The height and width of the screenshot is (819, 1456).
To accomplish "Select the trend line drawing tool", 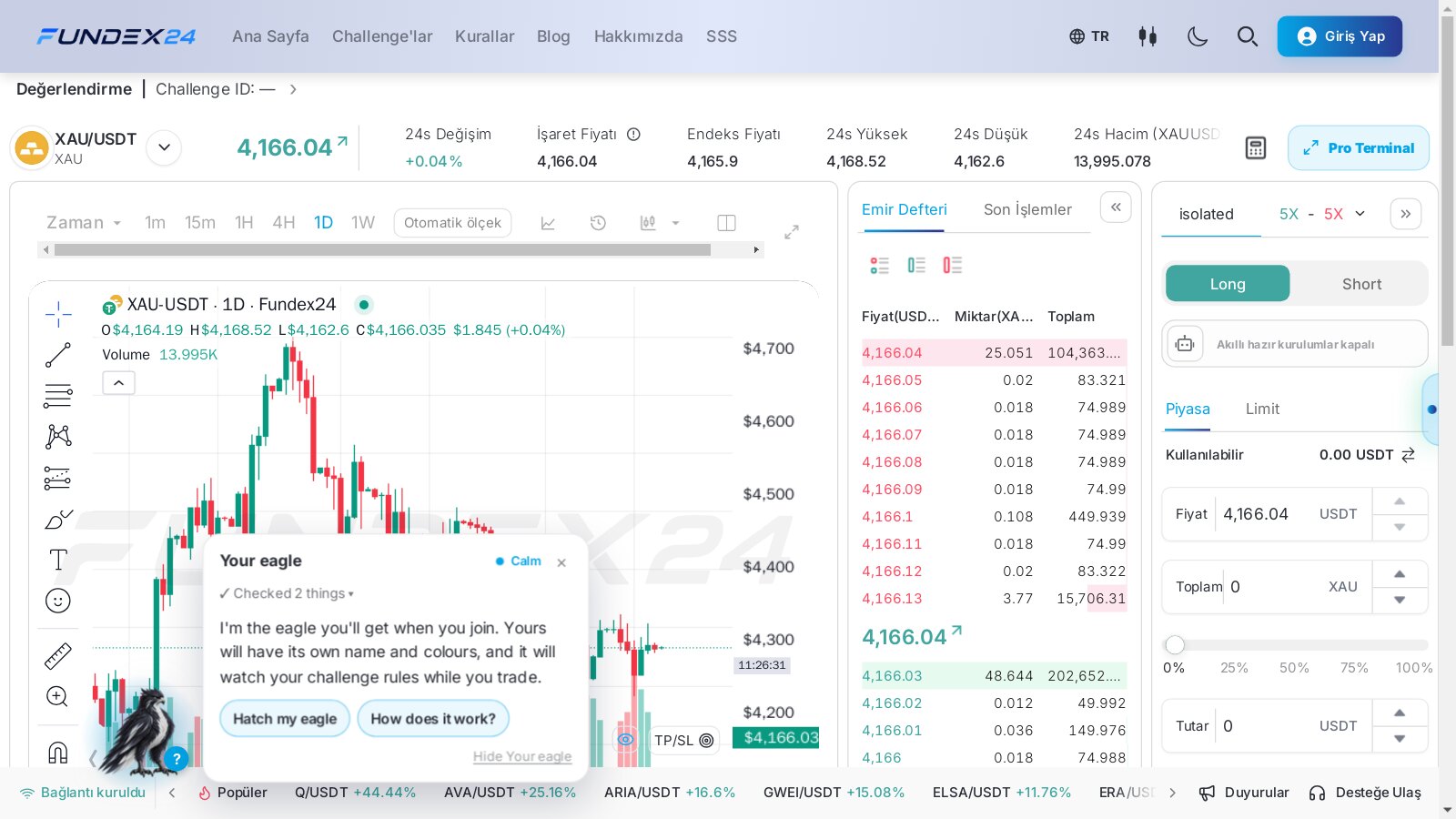I will (x=58, y=355).
